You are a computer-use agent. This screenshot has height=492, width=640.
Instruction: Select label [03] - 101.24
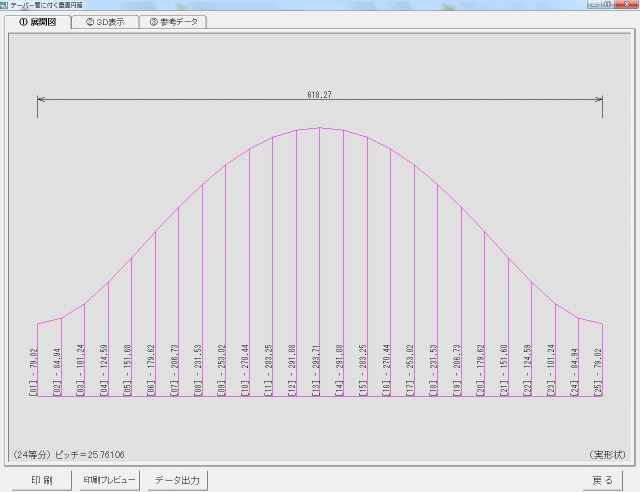coord(80,370)
